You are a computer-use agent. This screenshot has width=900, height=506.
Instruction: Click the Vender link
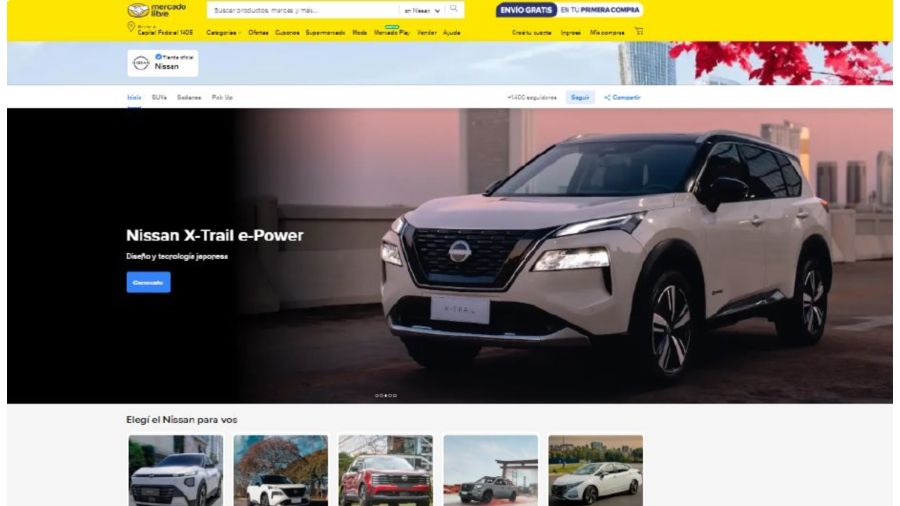(426, 33)
